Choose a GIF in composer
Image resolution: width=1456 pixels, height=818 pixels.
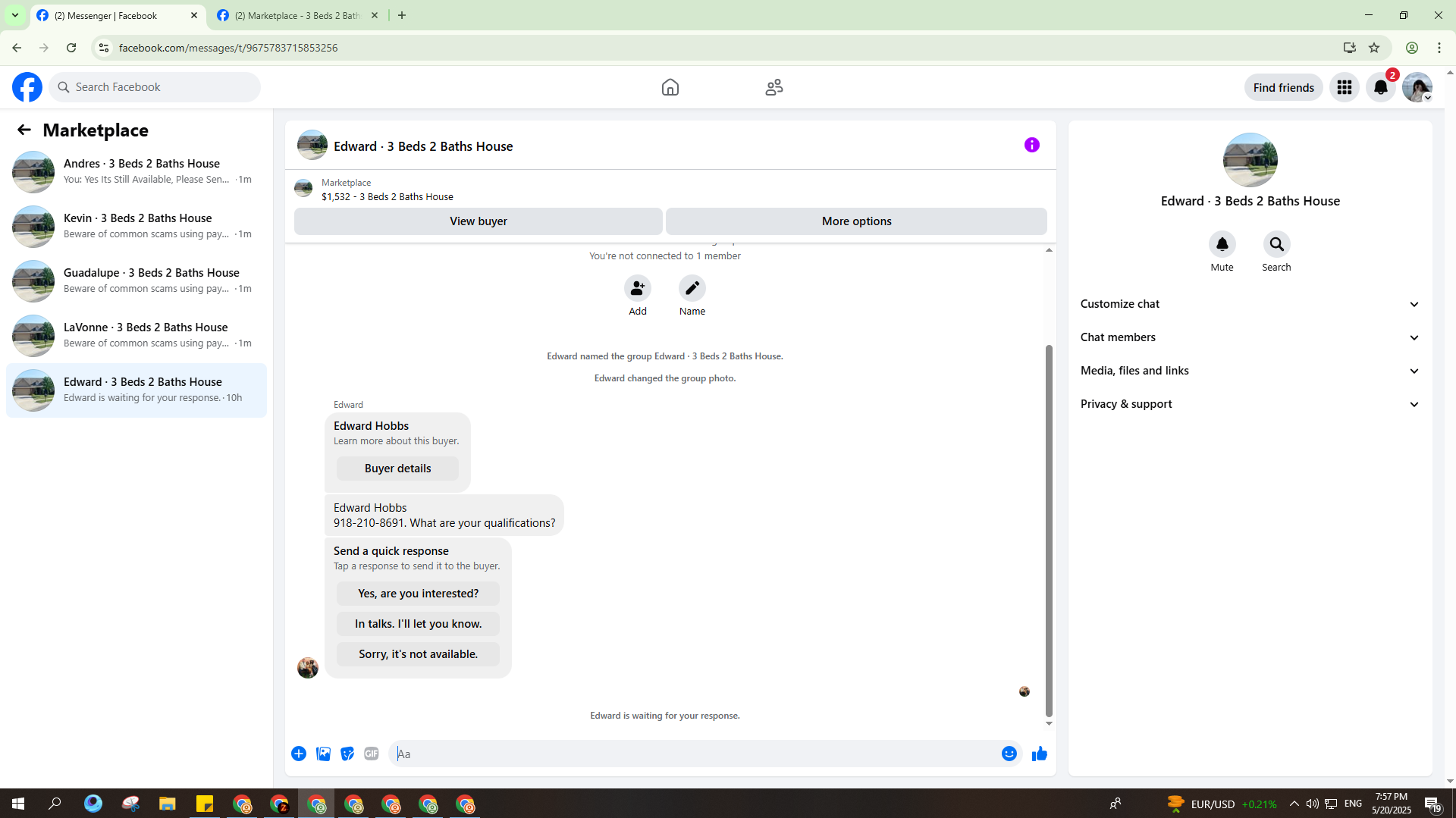(x=372, y=754)
